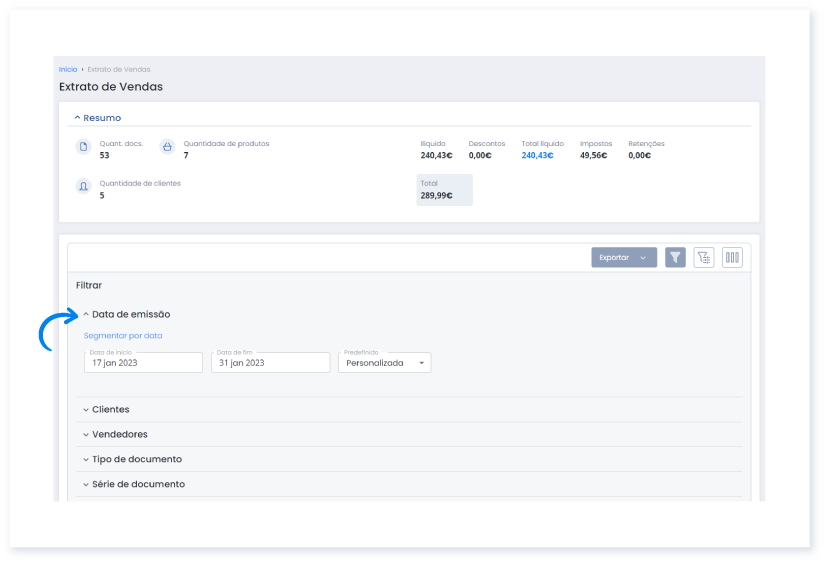Screen dimensions: 825x563
Task: Click the document quantity icon
Action: [x=84, y=148]
